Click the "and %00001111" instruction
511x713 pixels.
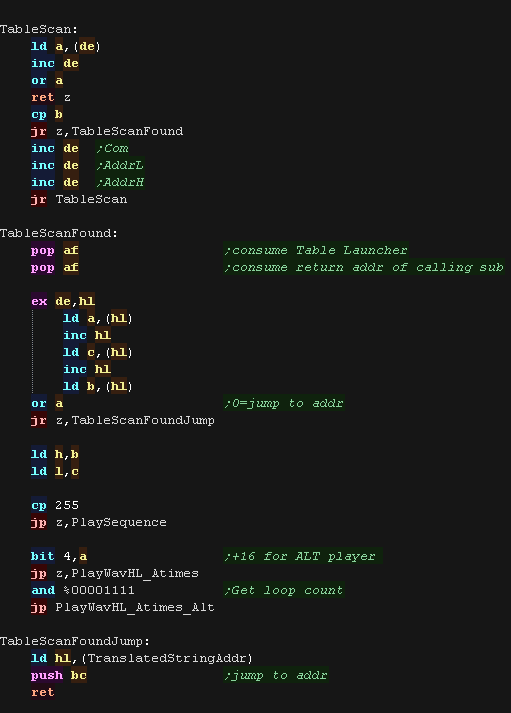(83, 590)
